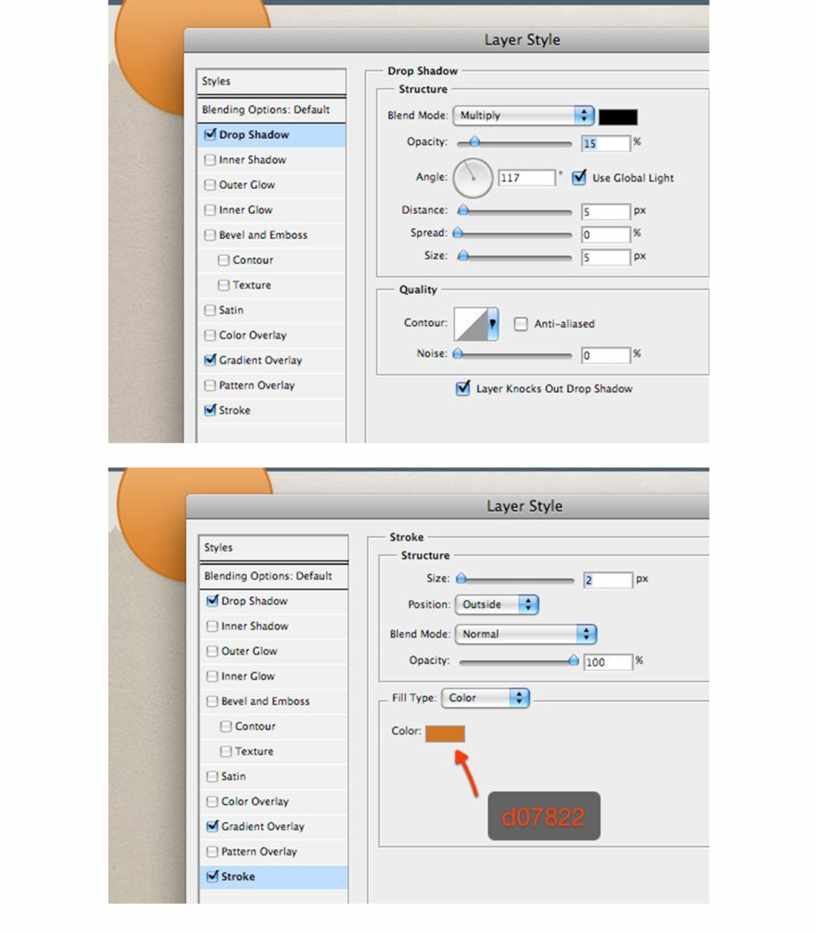Enable Satin in the top dialog
The height and width of the screenshot is (933, 816).
210,310
